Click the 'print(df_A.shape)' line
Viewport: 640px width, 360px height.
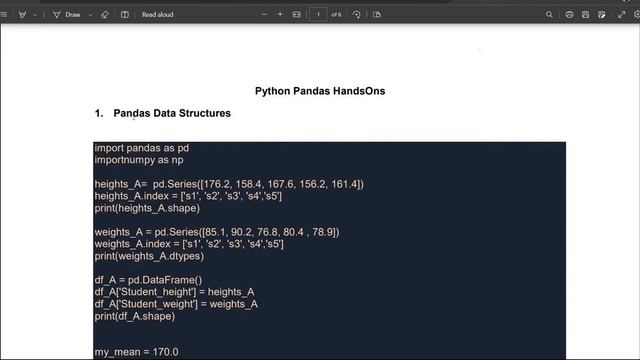[134, 316]
